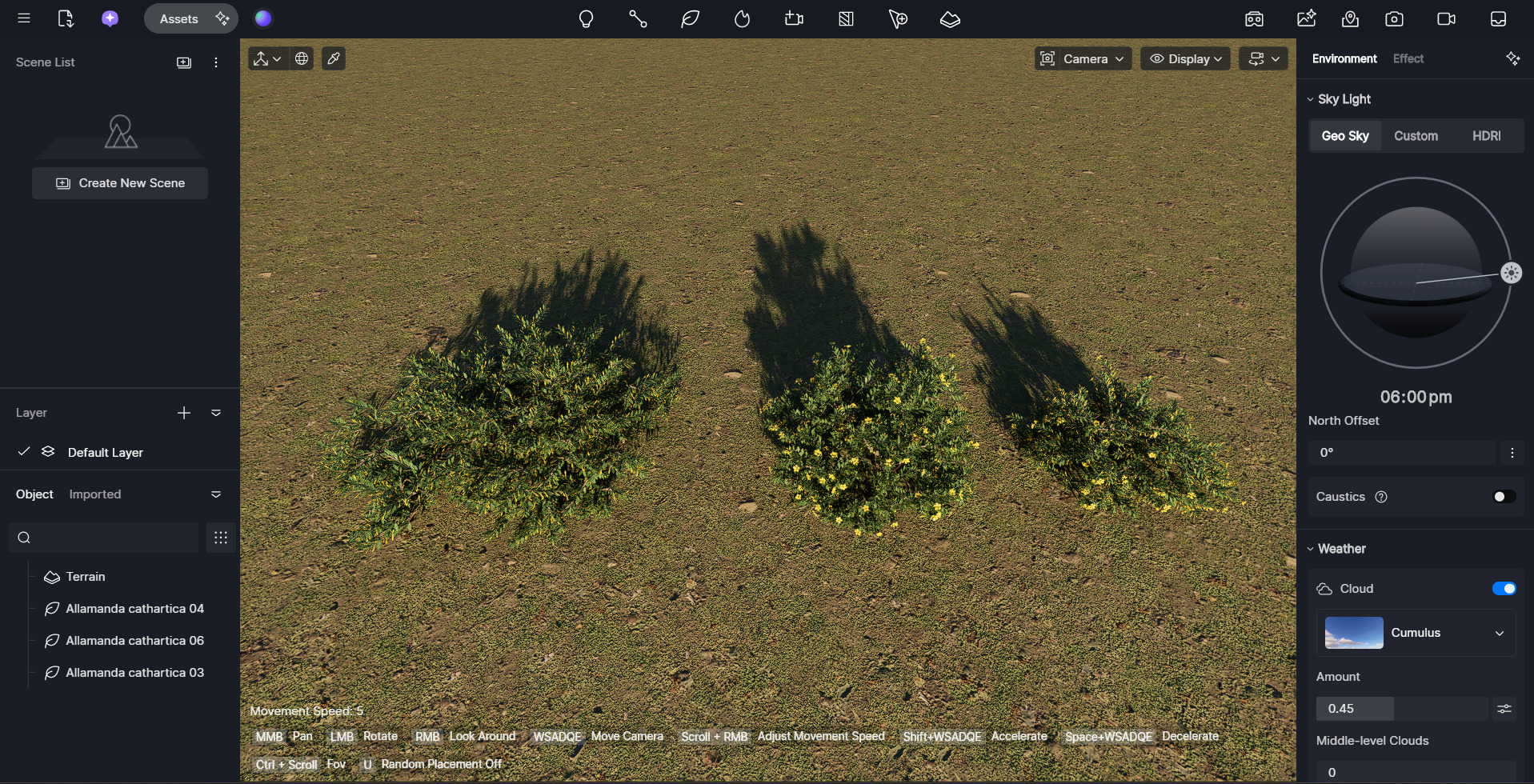Add a new layer with plus icon
The image size is (1534, 784).
tap(184, 413)
